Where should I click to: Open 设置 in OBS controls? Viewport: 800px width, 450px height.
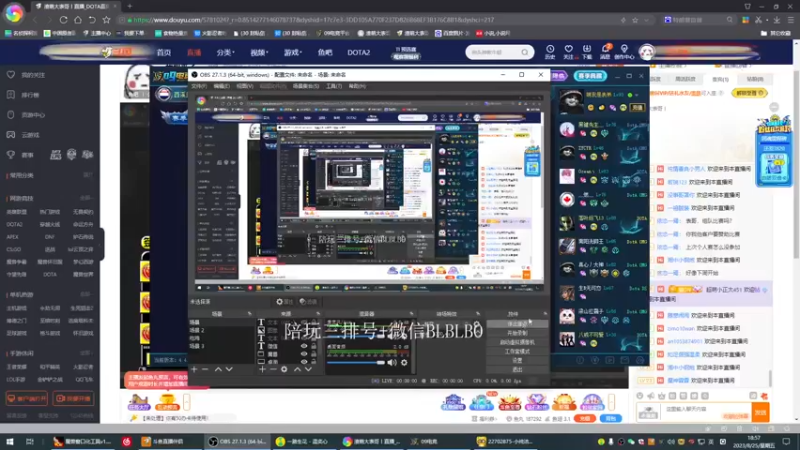click(x=517, y=360)
